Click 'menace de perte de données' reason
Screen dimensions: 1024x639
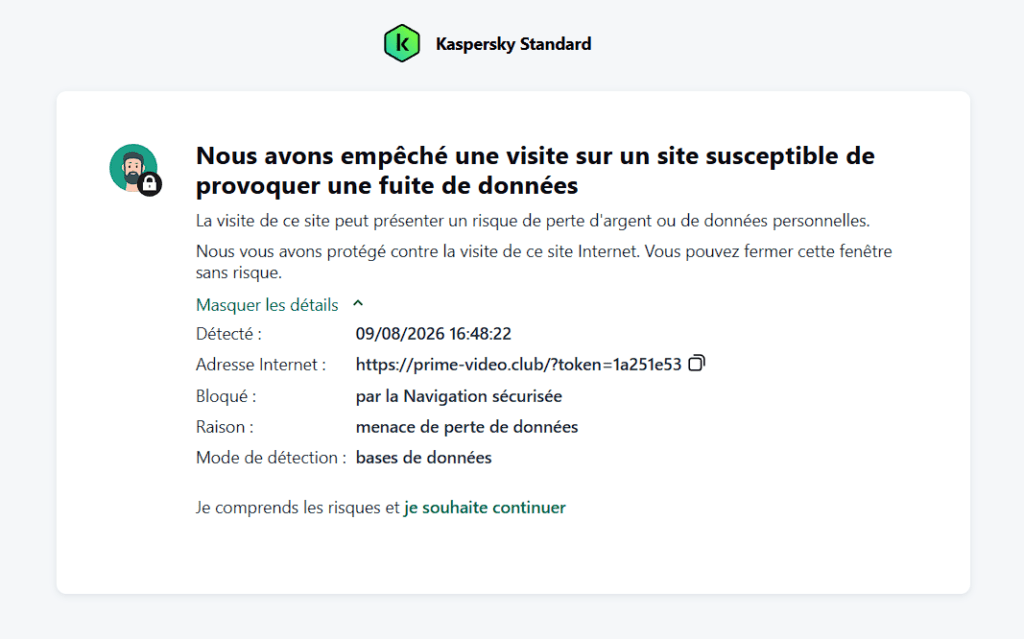[x=466, y=427]
